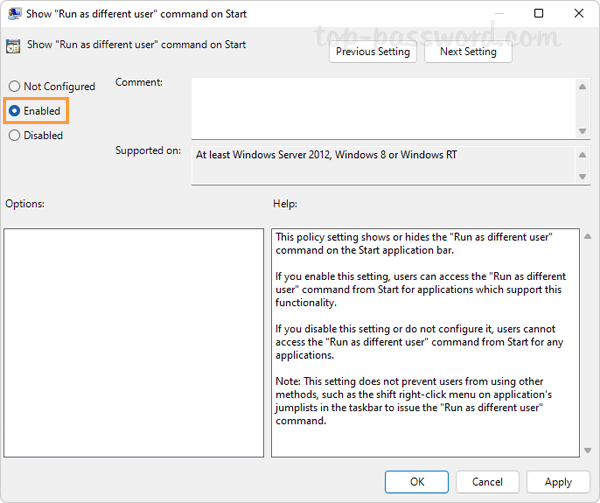Select the Not Configured radio button
This screenshot has width=600, height=503.
pos(15,87)
